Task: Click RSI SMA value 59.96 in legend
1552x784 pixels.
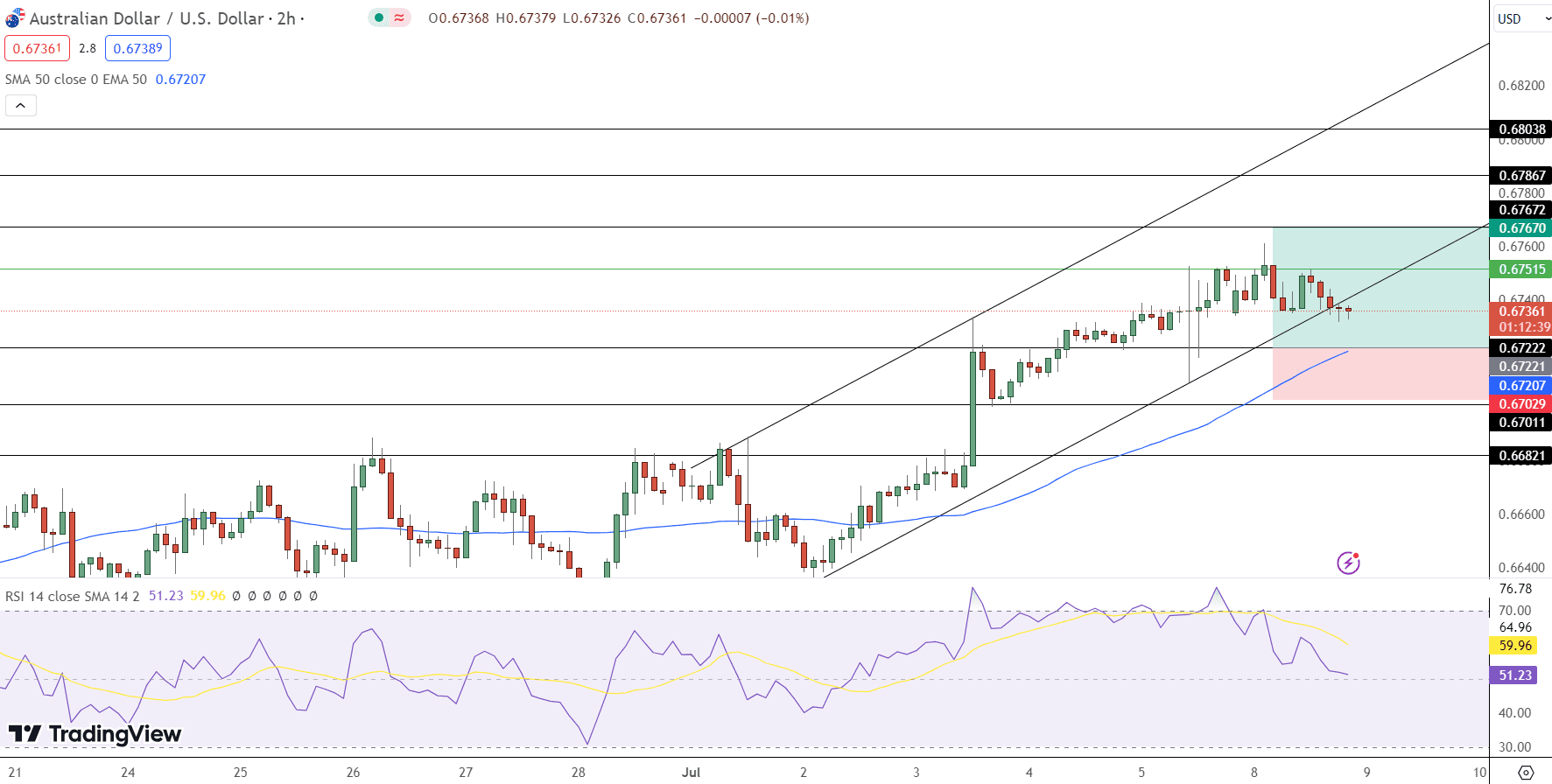Action: [x=207, y=596]
